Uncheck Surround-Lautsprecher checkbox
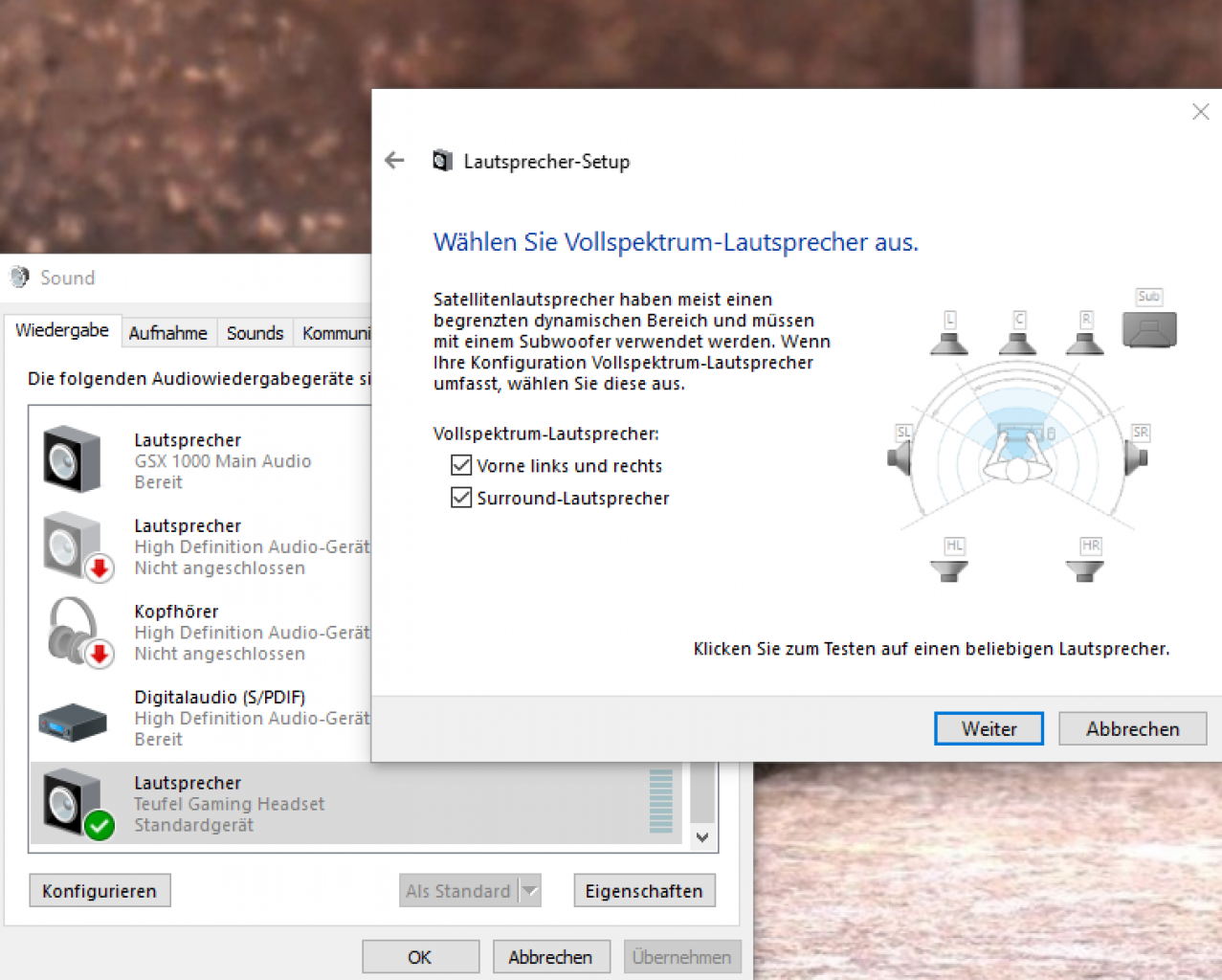Viewport: 1222px width, 980px height. click(x=461, y=499)
